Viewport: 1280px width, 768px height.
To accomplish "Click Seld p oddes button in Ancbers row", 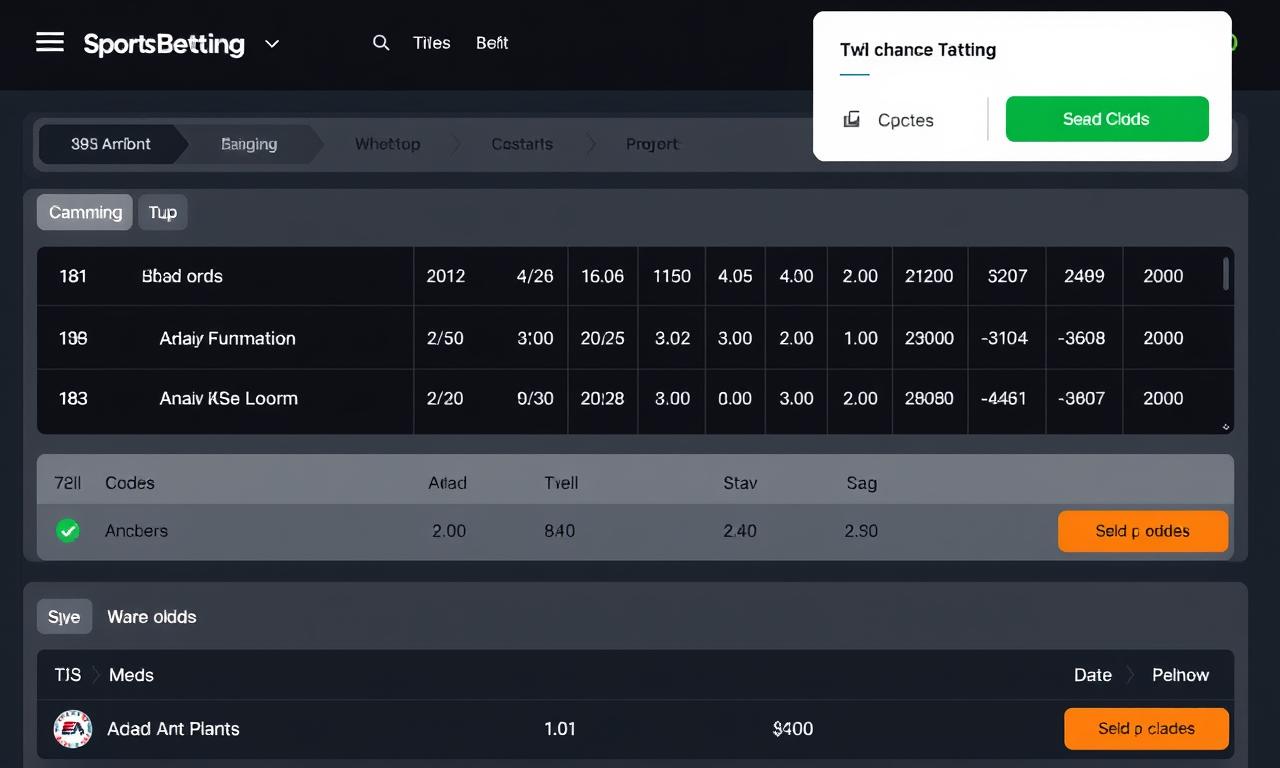I will point(1142,531).
